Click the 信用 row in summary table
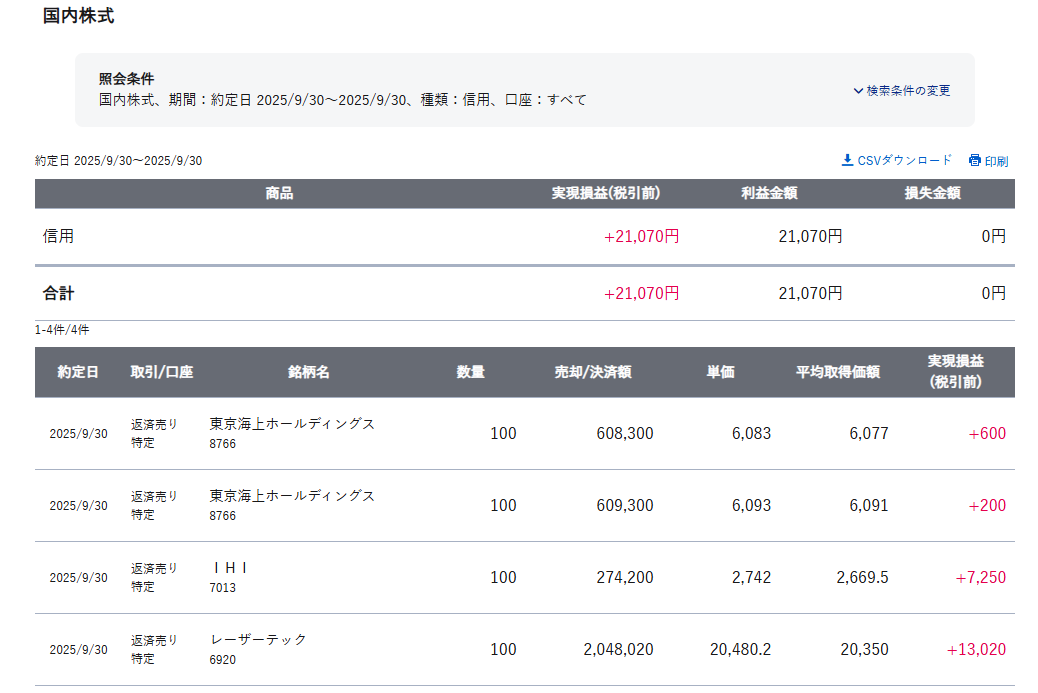This screenshot has height=693, width=1038. tap(59, 237)
